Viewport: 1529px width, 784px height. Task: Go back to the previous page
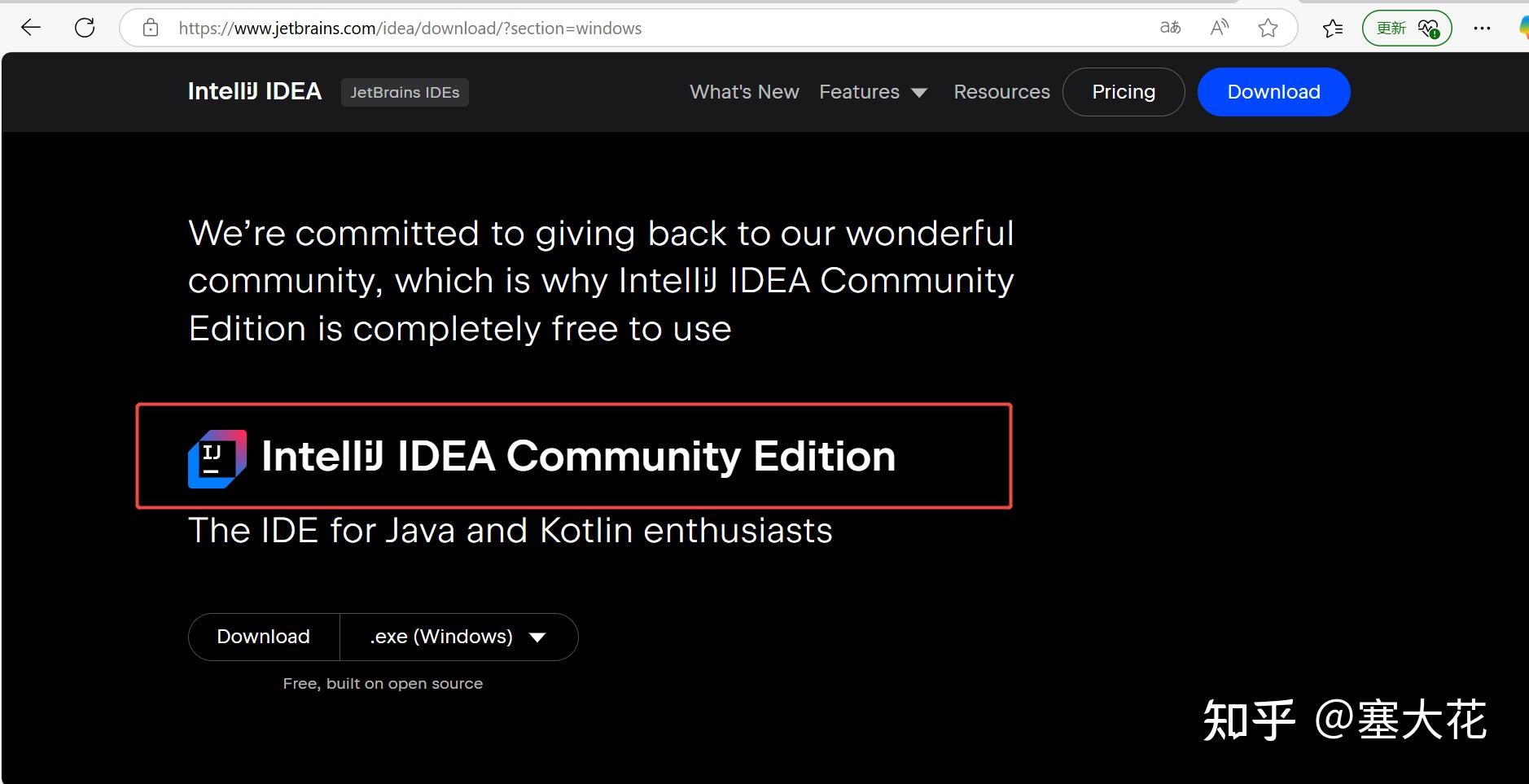click(x=31, y=28)
